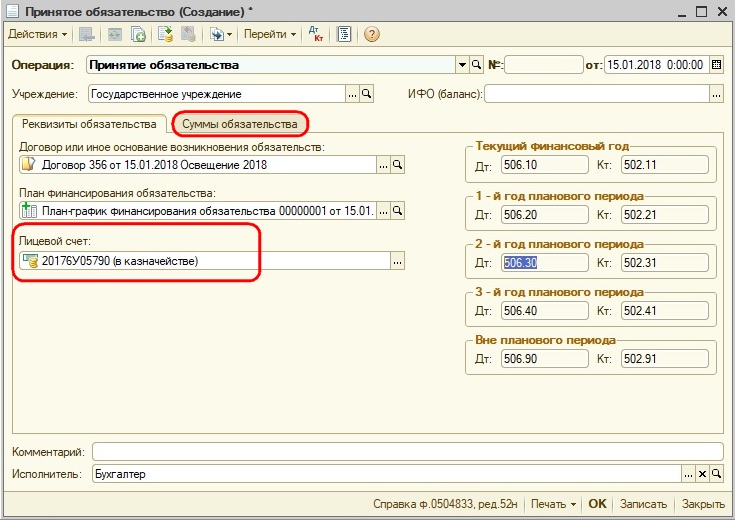Image resolution: width=735 pixels, height=520 pixels.
Task: Click the post document toolbar icon
Action: click(165, 34)
